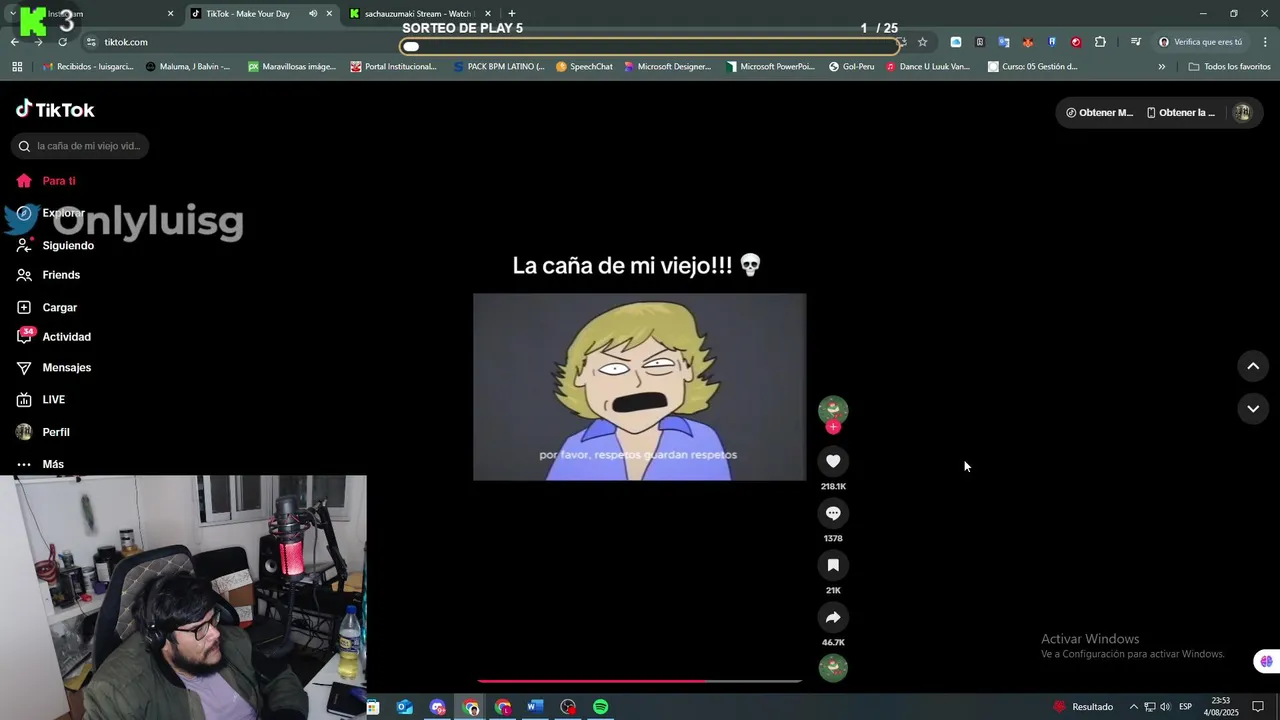Open the apps grid in bookmarks bar
Screen dimensions: 1280x720
point(17,67)
